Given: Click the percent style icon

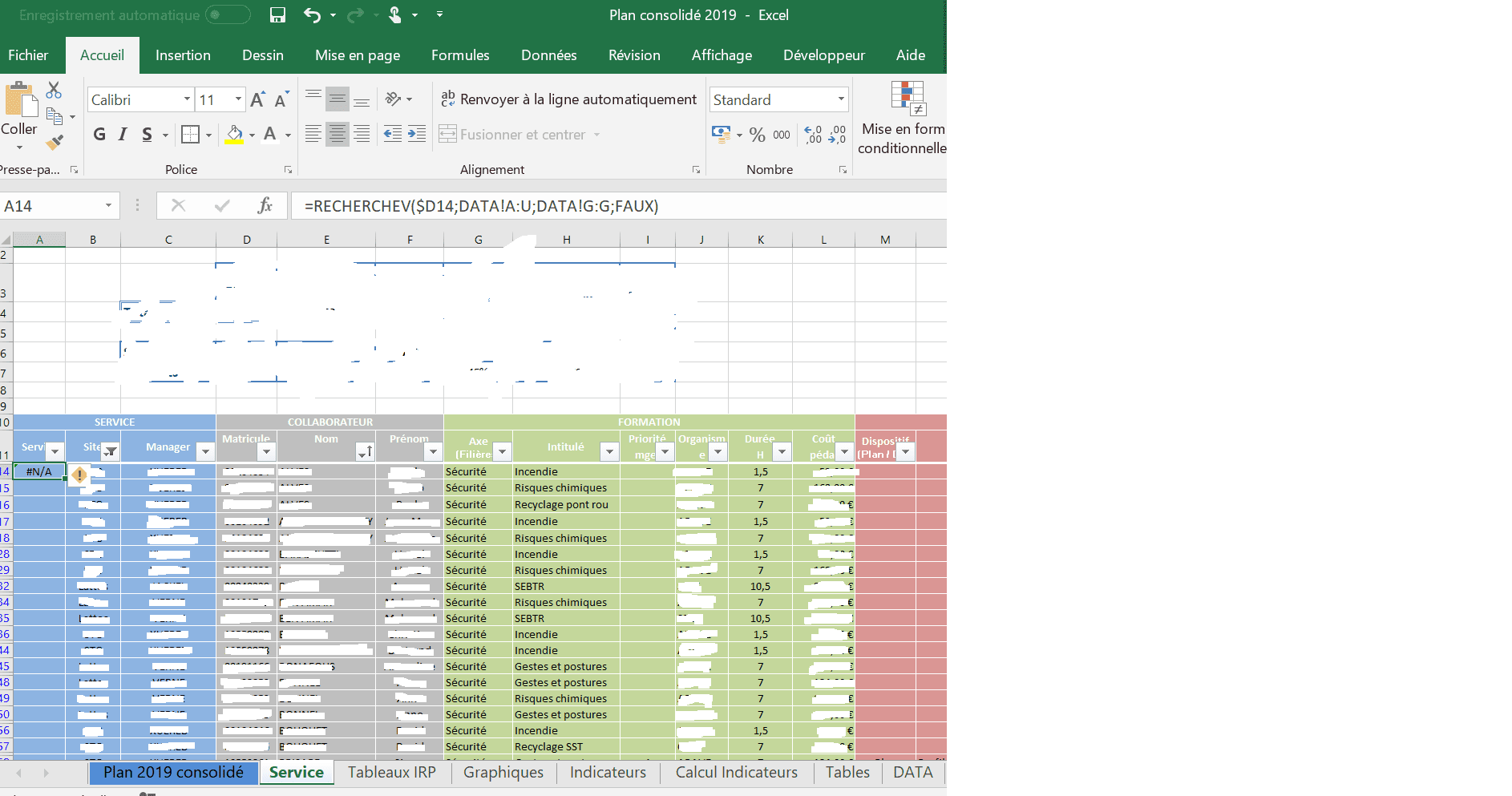Looking at the screenshot, I should coord(757,135).
